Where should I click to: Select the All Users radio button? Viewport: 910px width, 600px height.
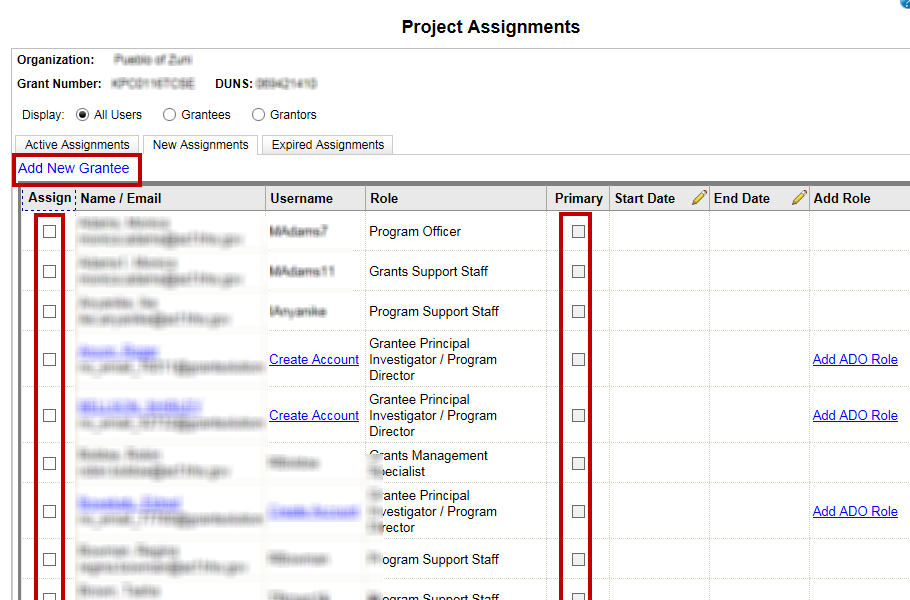click(x=82, y=115)
